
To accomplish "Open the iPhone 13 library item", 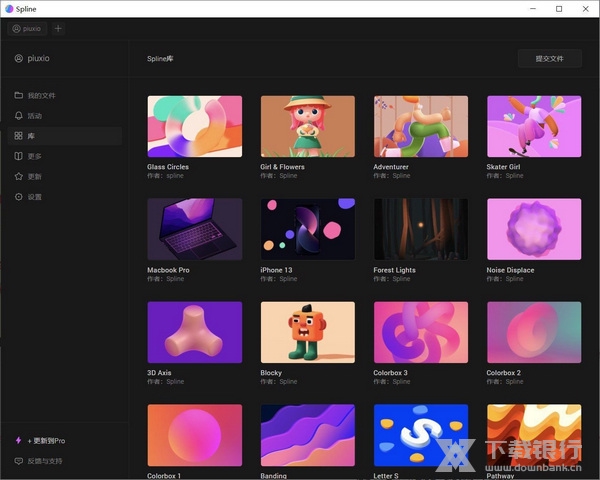I will pos(307,229).
